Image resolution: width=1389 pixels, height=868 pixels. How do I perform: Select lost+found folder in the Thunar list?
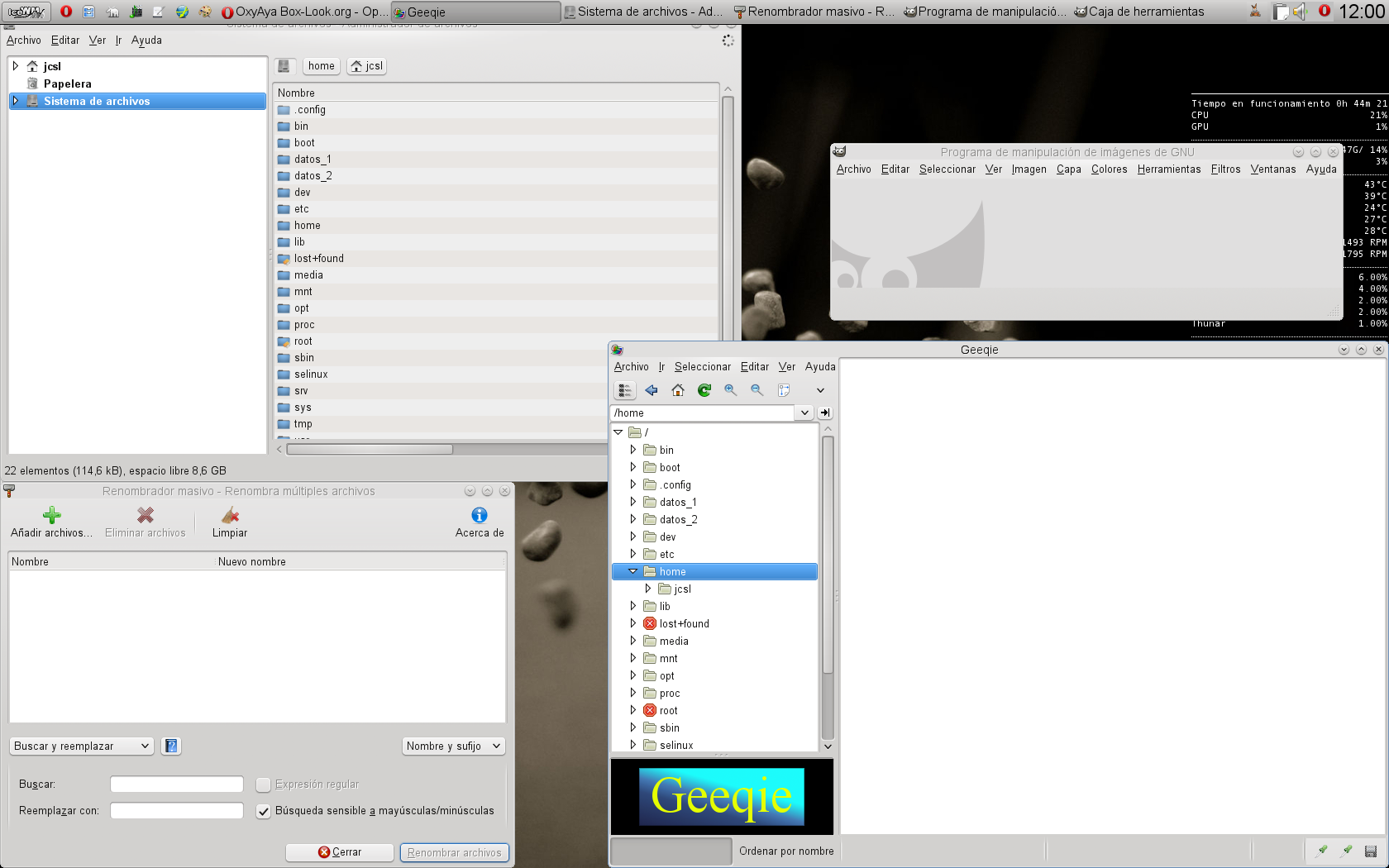(318, 258)
